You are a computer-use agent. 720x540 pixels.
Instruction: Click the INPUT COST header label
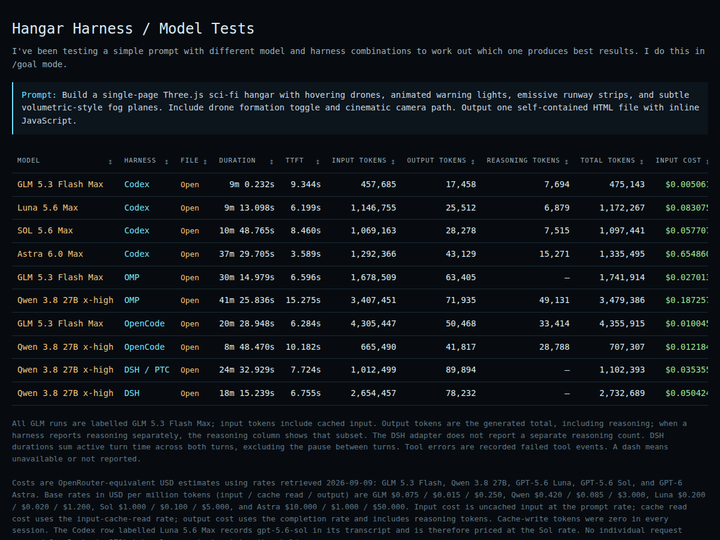pos(678,160)
